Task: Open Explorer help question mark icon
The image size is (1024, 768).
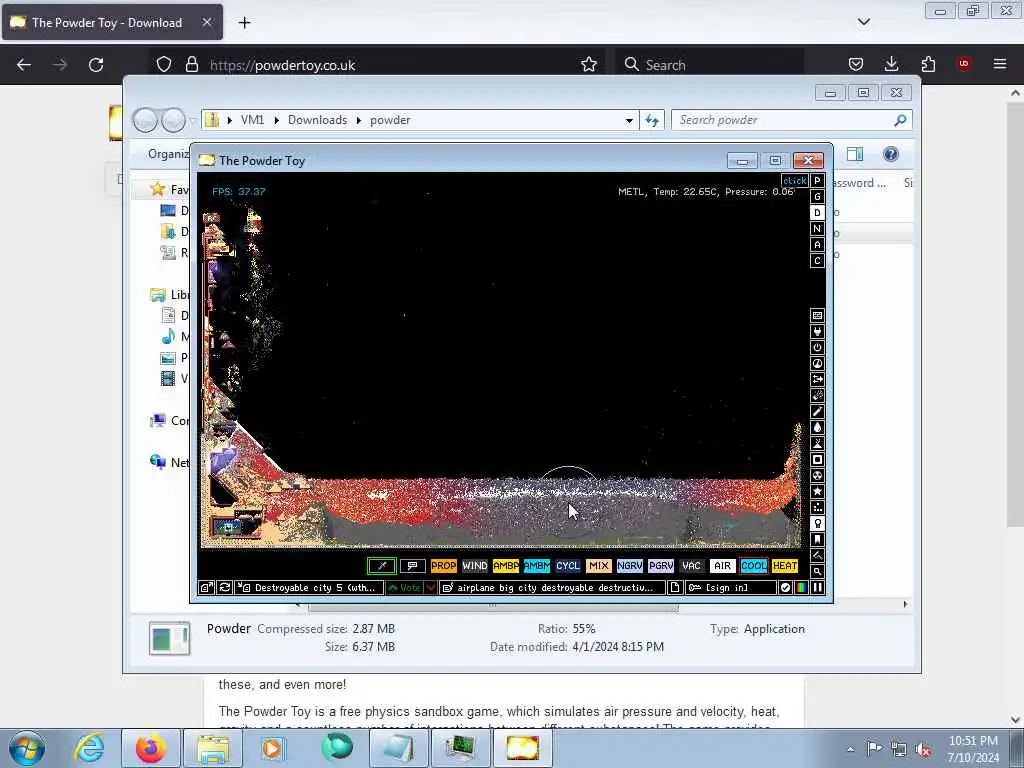Action: (x=890, y=154)
